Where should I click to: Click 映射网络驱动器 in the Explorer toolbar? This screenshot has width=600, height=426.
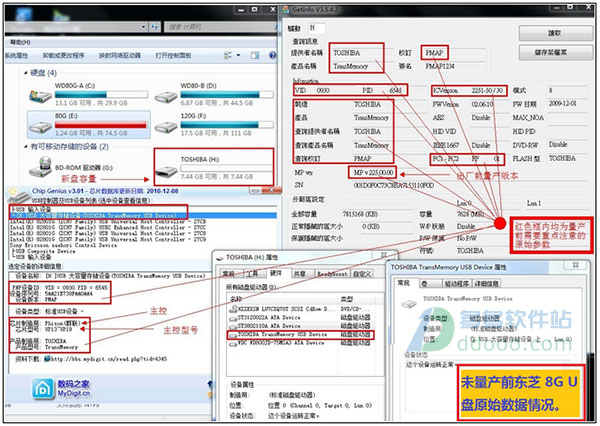(120, 56)
